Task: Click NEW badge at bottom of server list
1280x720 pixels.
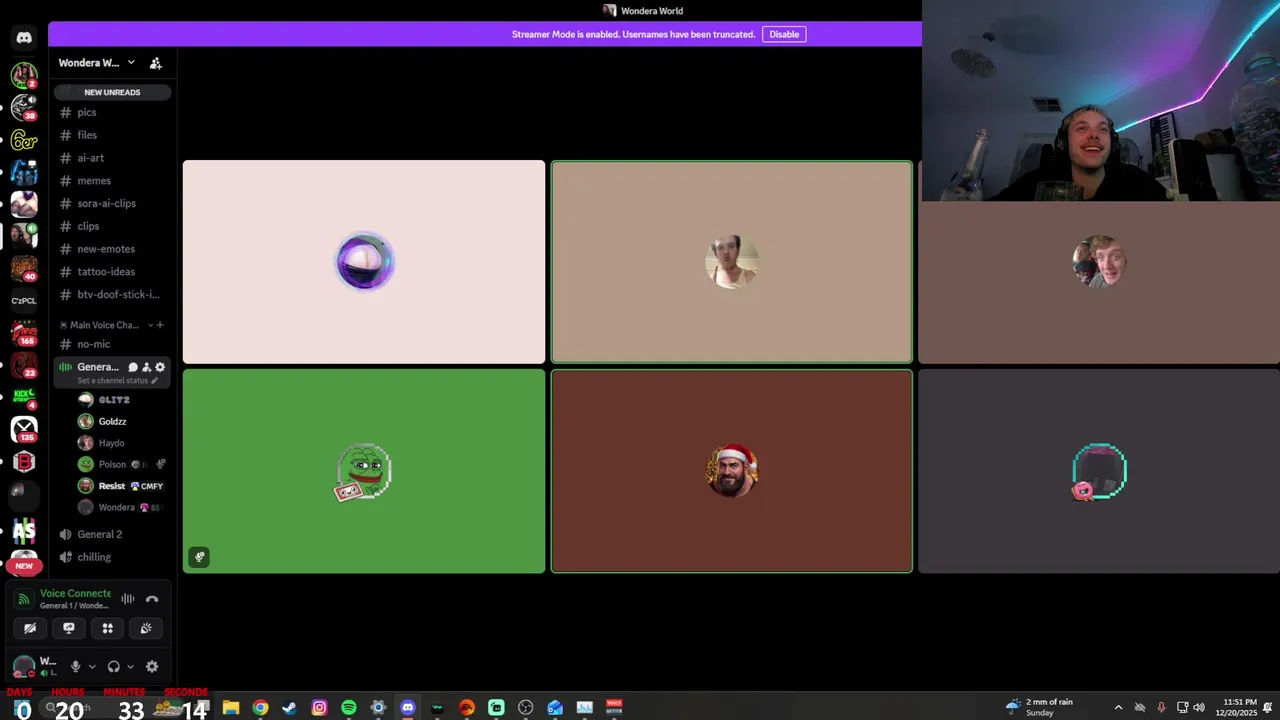Action: point(24,566)
